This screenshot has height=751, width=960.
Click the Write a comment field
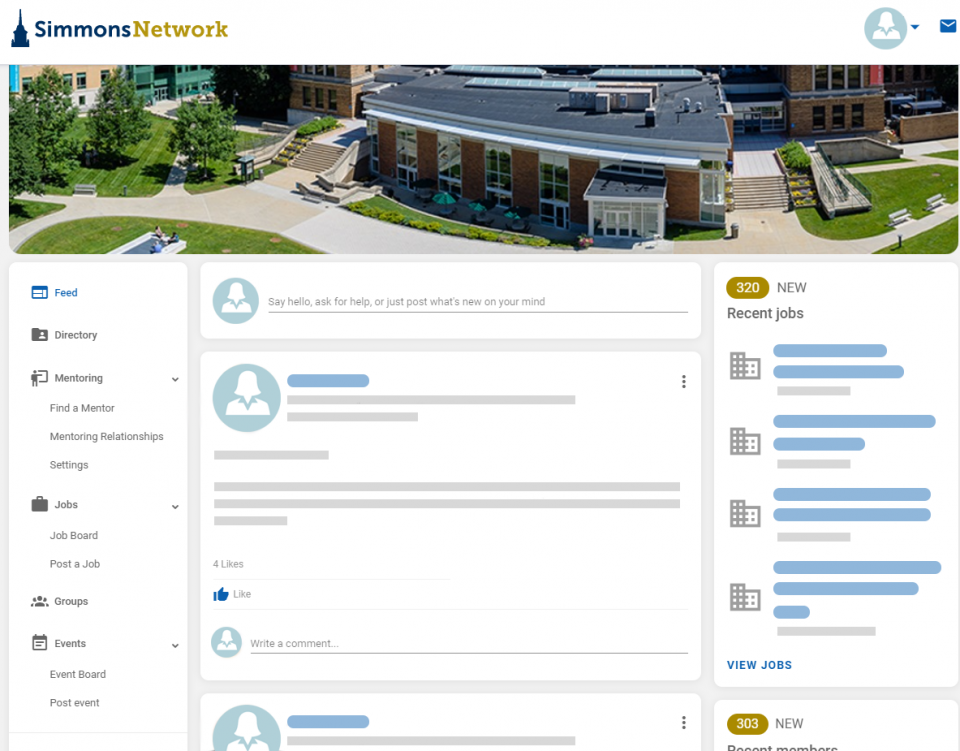468,643
